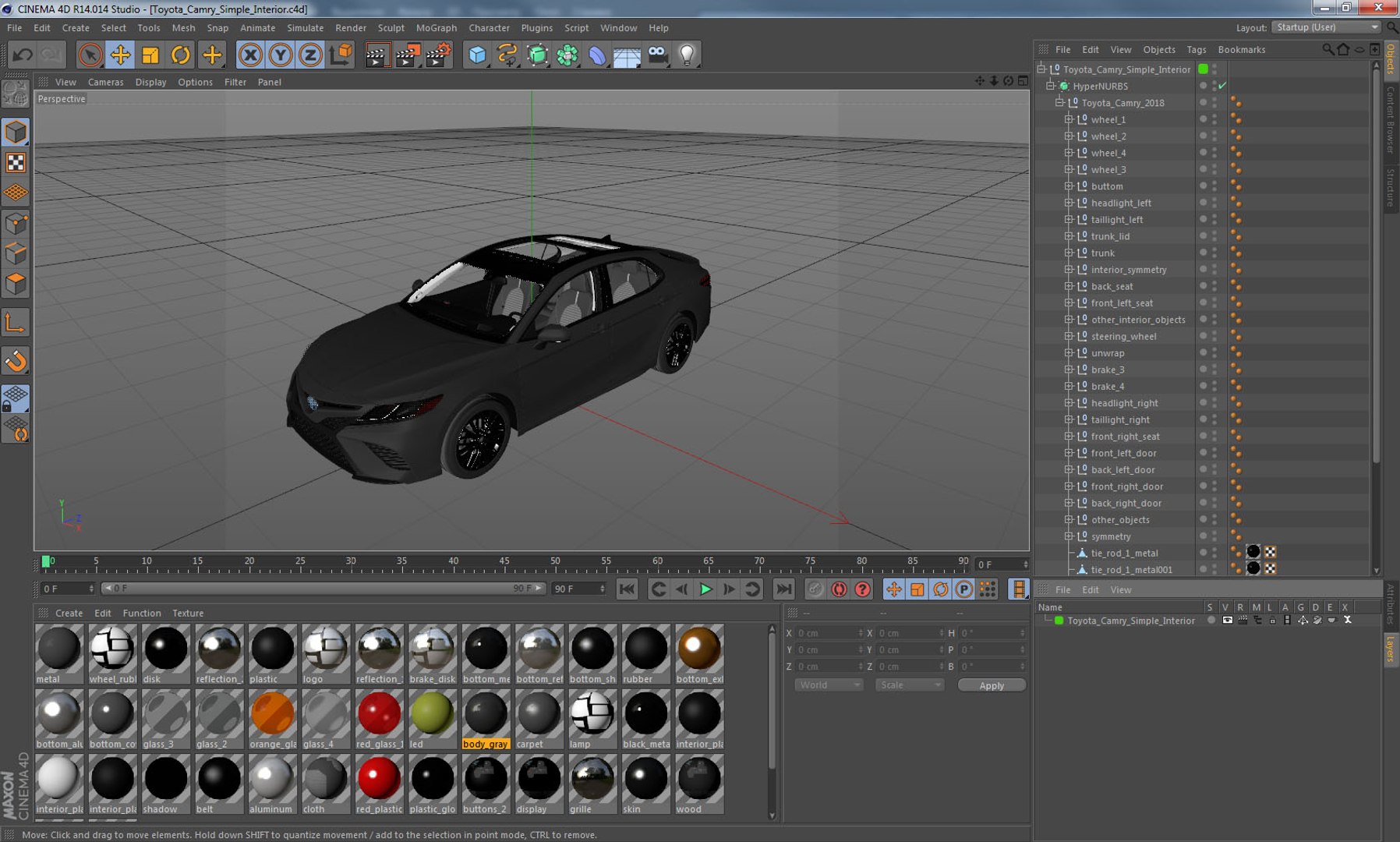The height and width of the screenshot is (842, 1400).
Task: Click Render Active View clapperboard icon
Action: [x=377, y=55]
